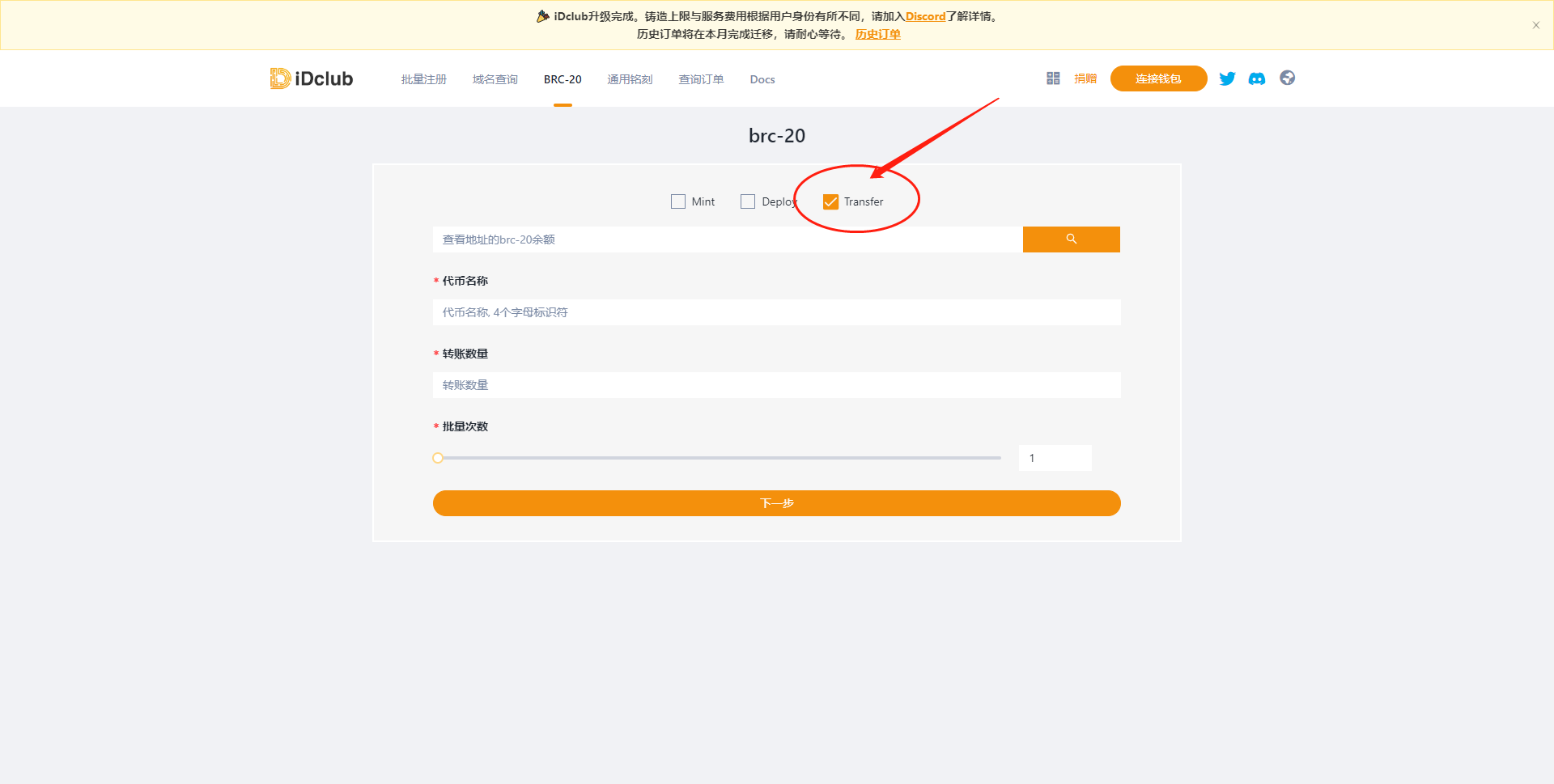Open the 批量注册 menu item
Image resolution: width=1554 pixels, height=784 pixels.
click(x=424, y=79)
